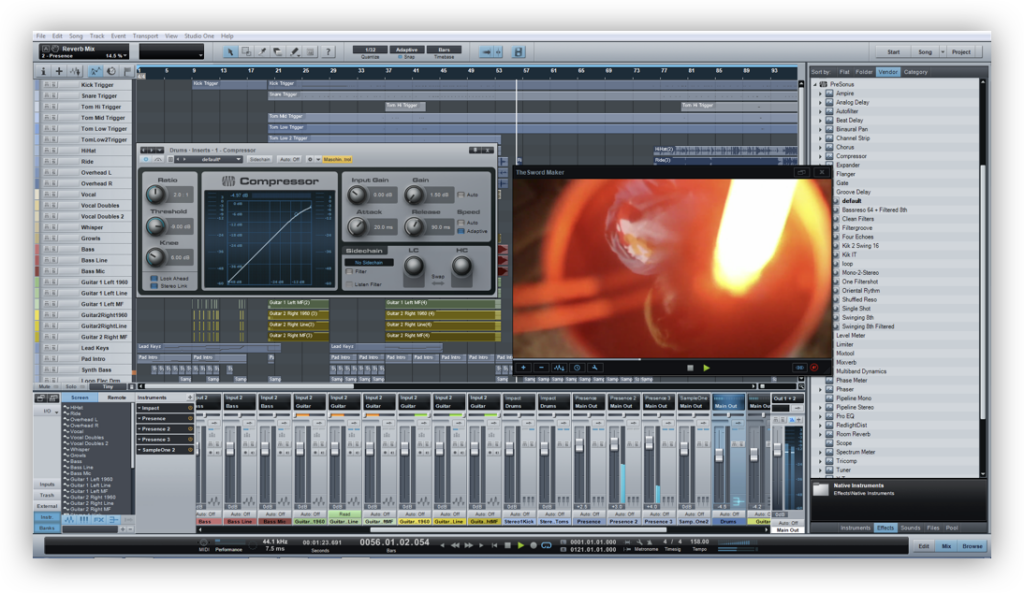Switch browser to Effects tab
Image resolution: width=1024 pixels, height=593 pixels.
885,528
